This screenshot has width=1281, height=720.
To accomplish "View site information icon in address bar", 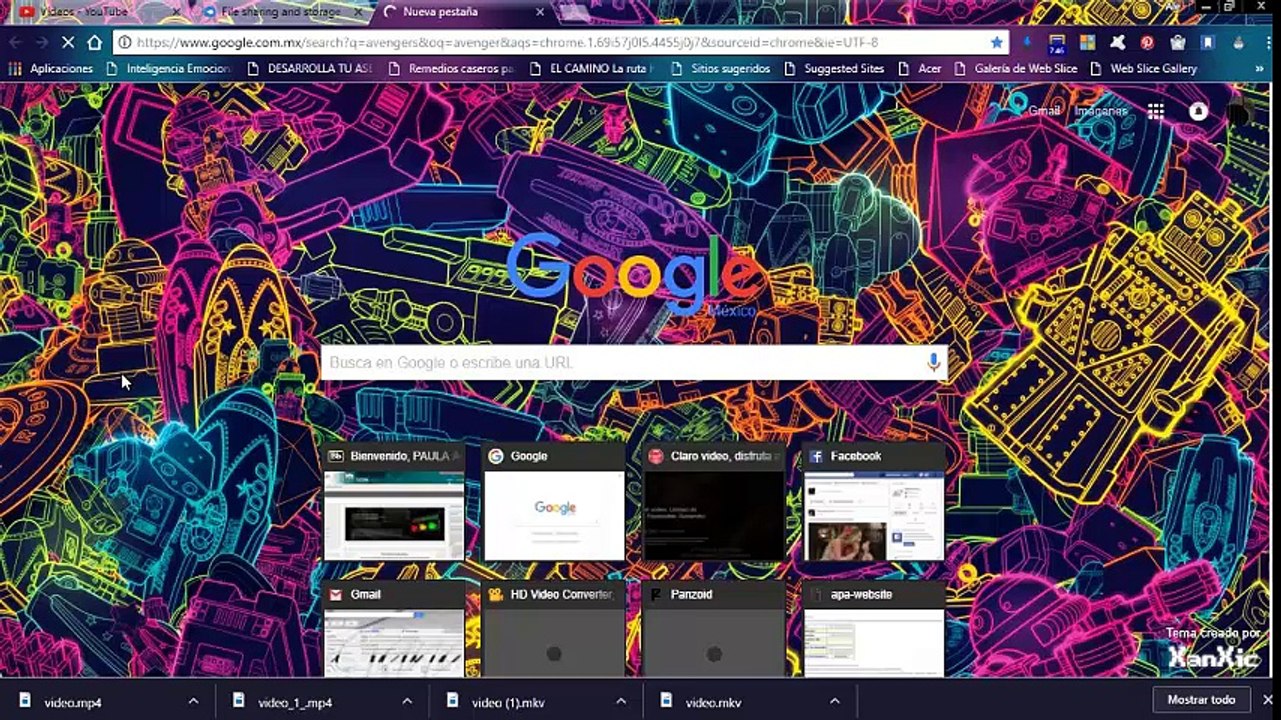I will click(124, 42).
